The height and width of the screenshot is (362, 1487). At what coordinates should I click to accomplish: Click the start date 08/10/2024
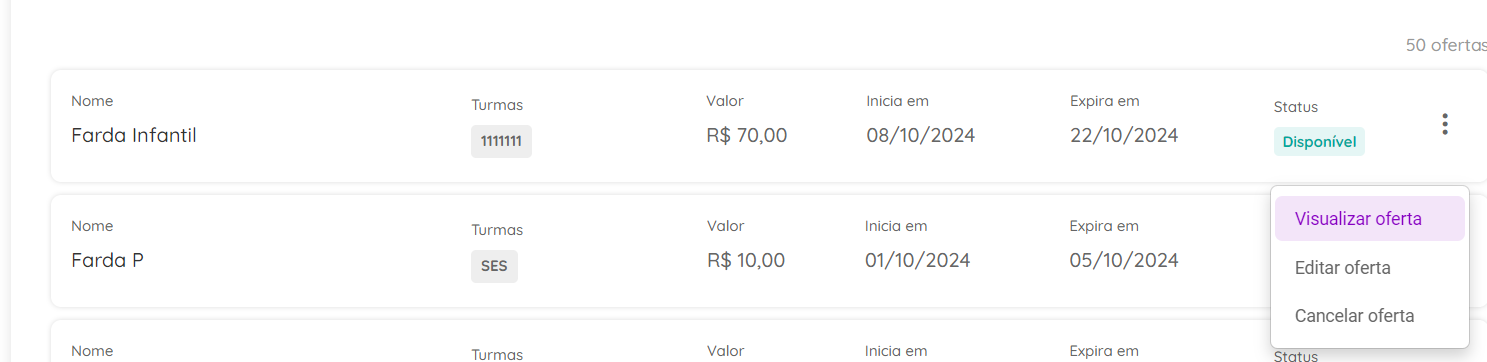coord(921,135)
